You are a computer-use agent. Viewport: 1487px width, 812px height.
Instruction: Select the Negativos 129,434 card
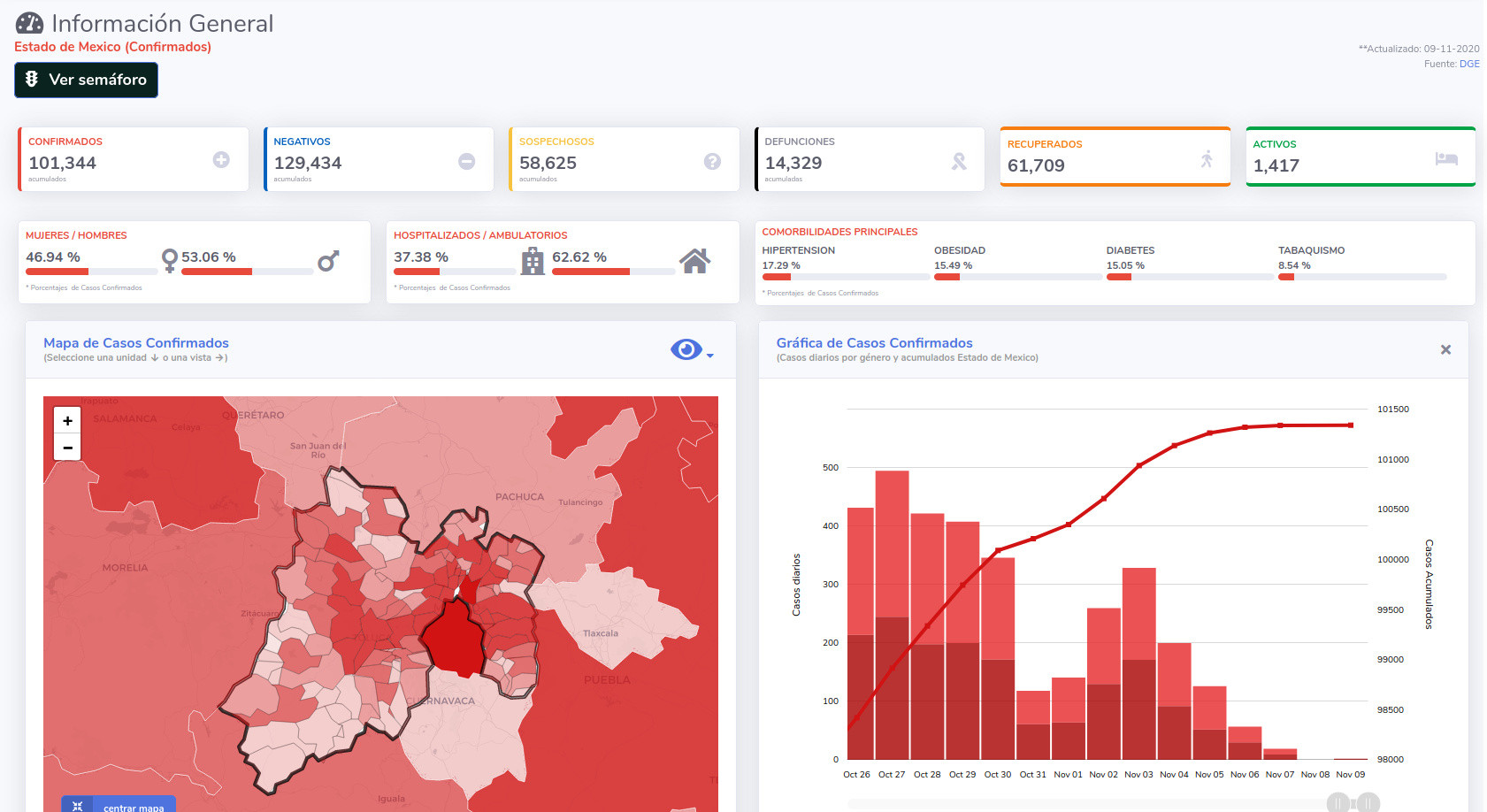[x=379, y=159]
